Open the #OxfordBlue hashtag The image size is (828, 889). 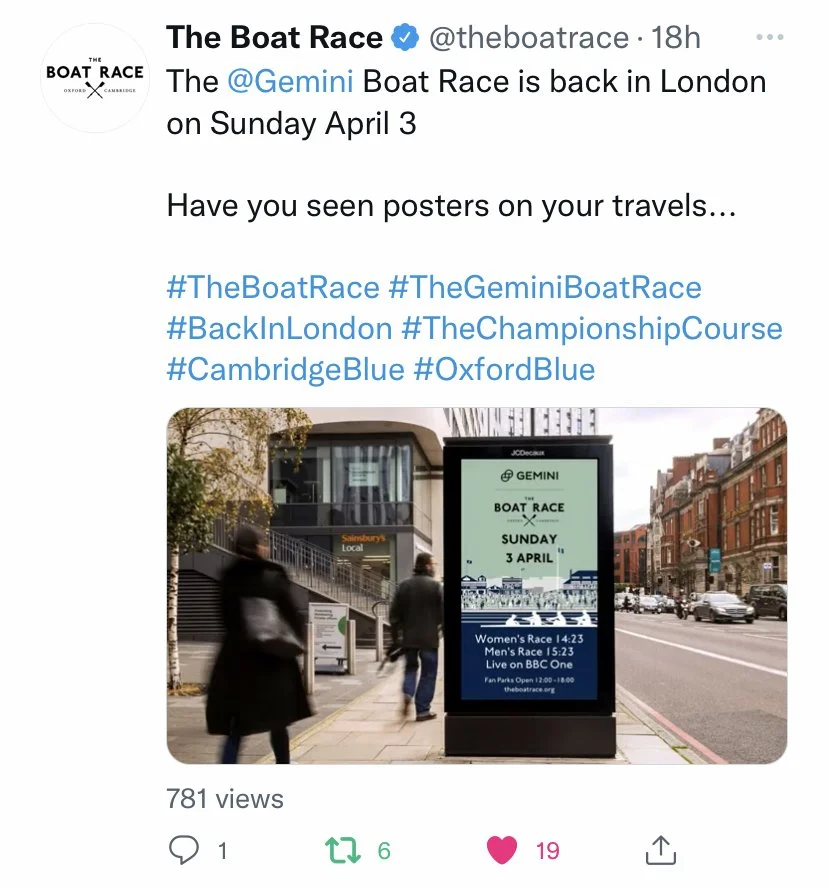coord(505,370)
